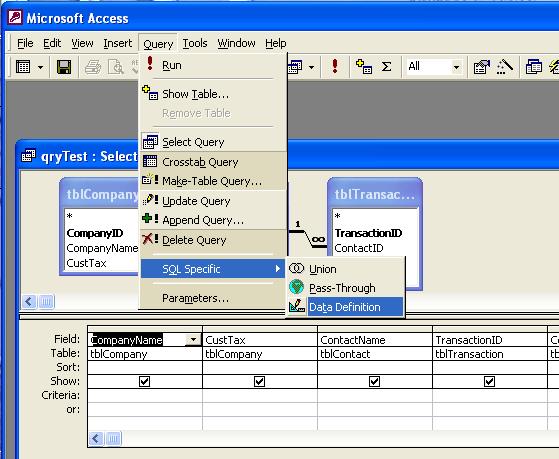Click the Print Preview toolbar icon
This screenshot has height=459, width=559.
coord(116,67)
